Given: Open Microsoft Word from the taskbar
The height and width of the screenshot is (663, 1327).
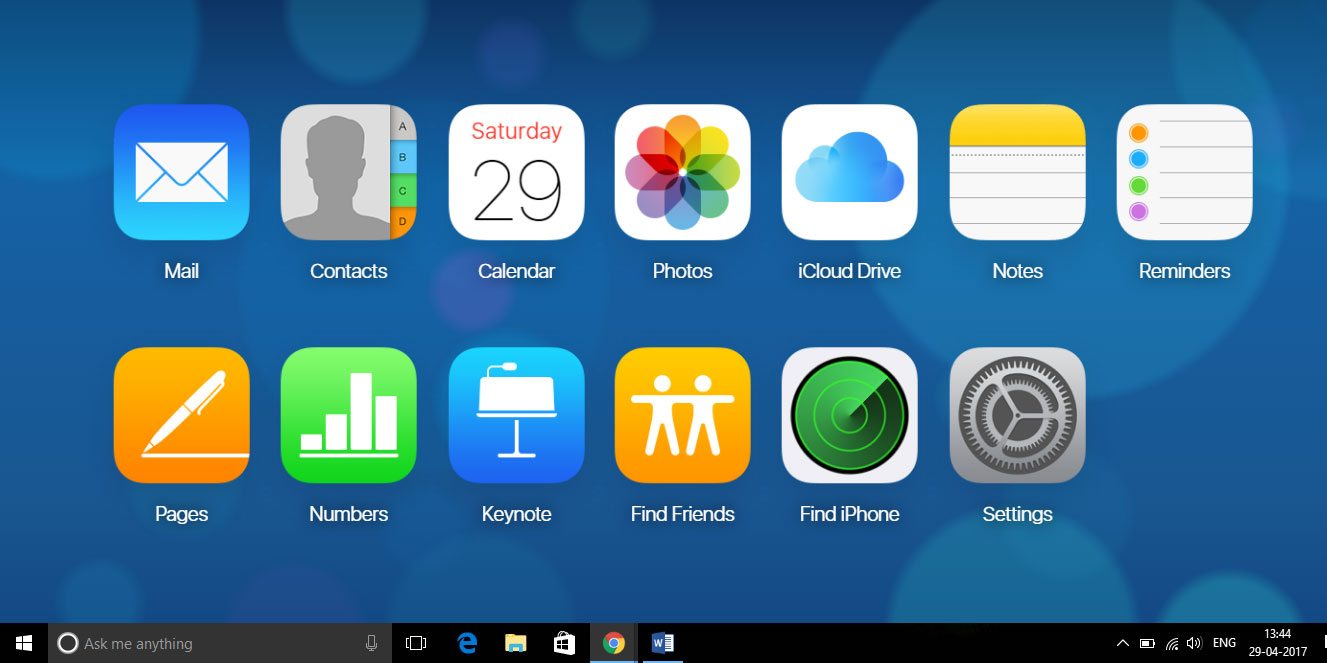Looking at the screenshot, I should coord(662,643).
